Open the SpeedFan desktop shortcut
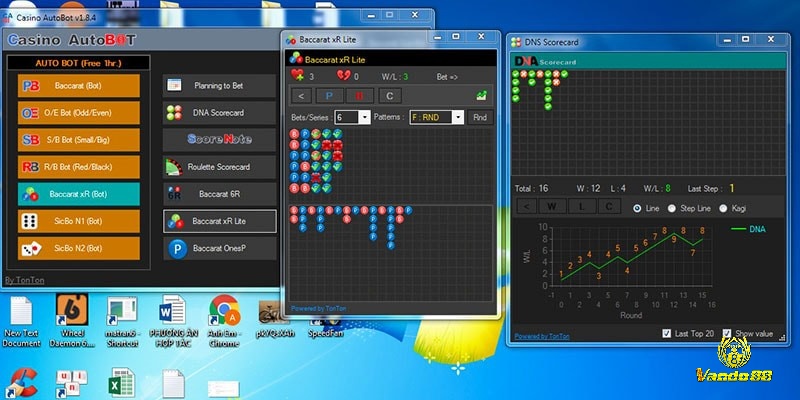This screenshot has height=400, width=800. pos(326,328)
